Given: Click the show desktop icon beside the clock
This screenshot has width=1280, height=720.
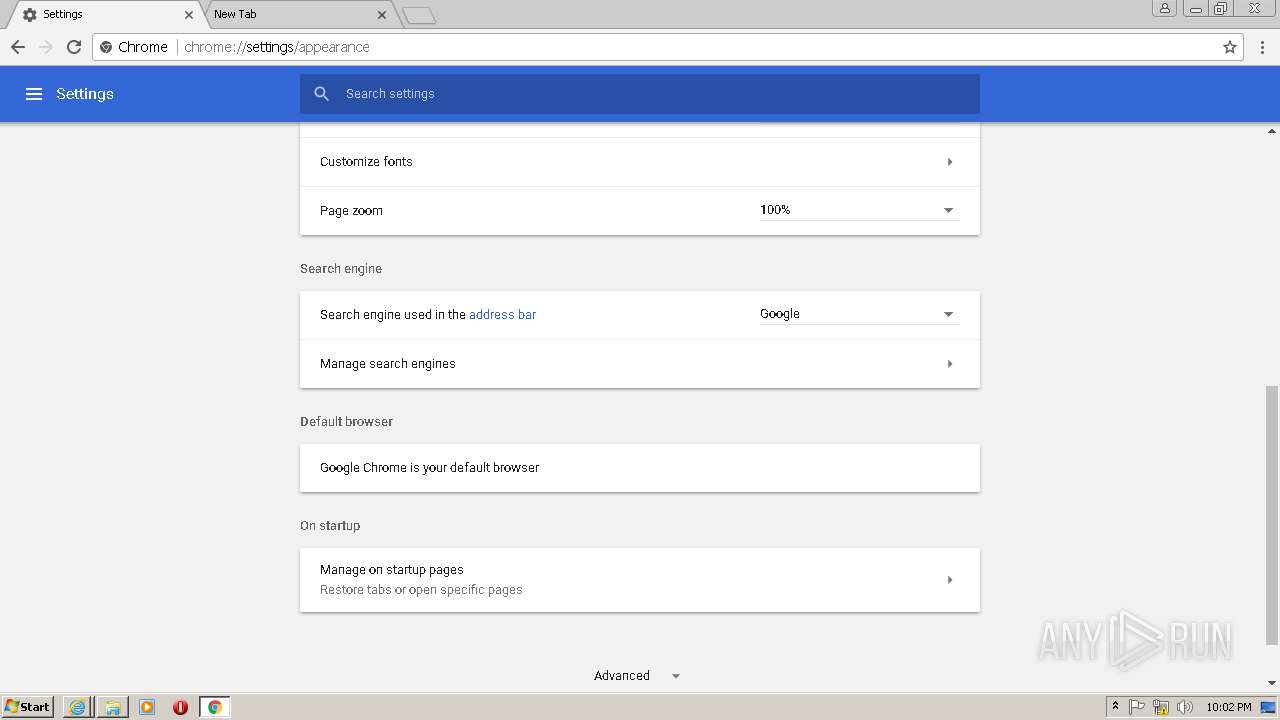Looking at the screenshot, I should pyautogui.click(x=1269, y=707).
